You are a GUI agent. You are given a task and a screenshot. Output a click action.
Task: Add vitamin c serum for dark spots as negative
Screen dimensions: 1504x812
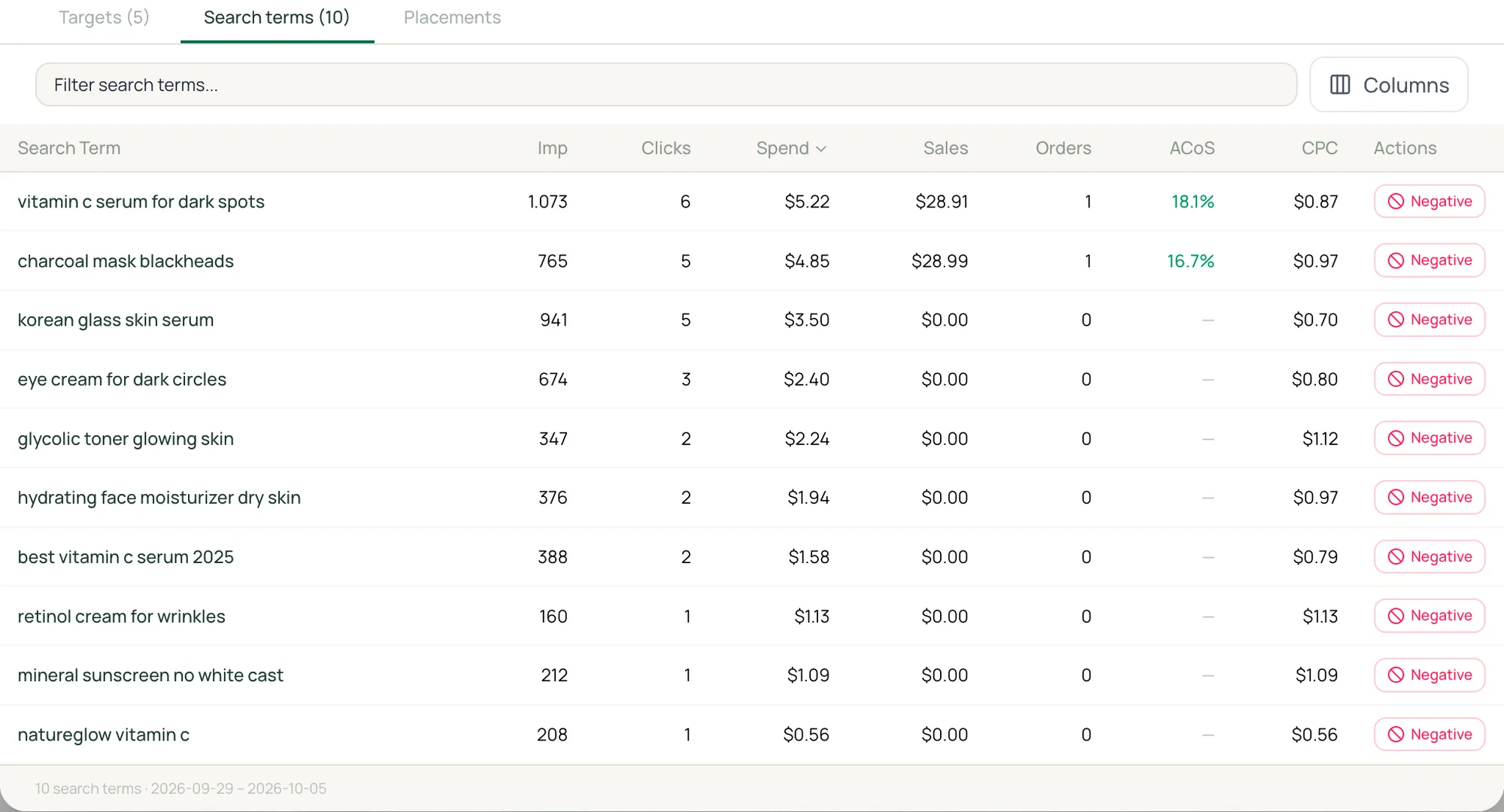pos(1429,201)
